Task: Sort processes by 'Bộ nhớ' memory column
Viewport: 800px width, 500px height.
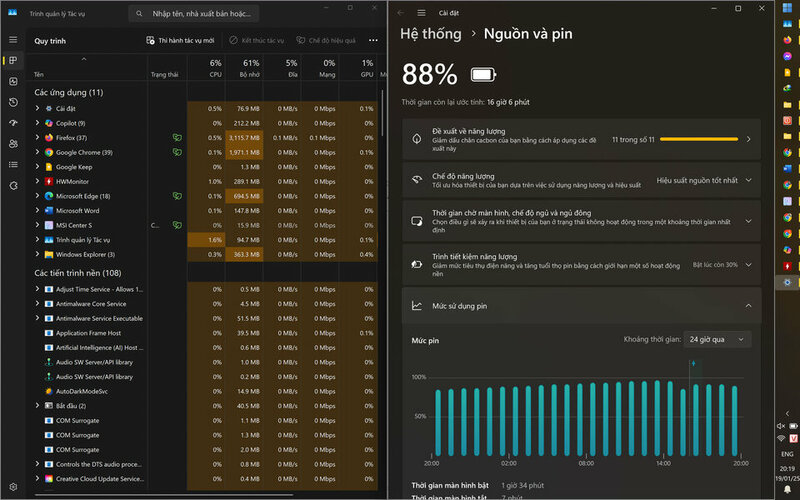Action: [250, 68]
